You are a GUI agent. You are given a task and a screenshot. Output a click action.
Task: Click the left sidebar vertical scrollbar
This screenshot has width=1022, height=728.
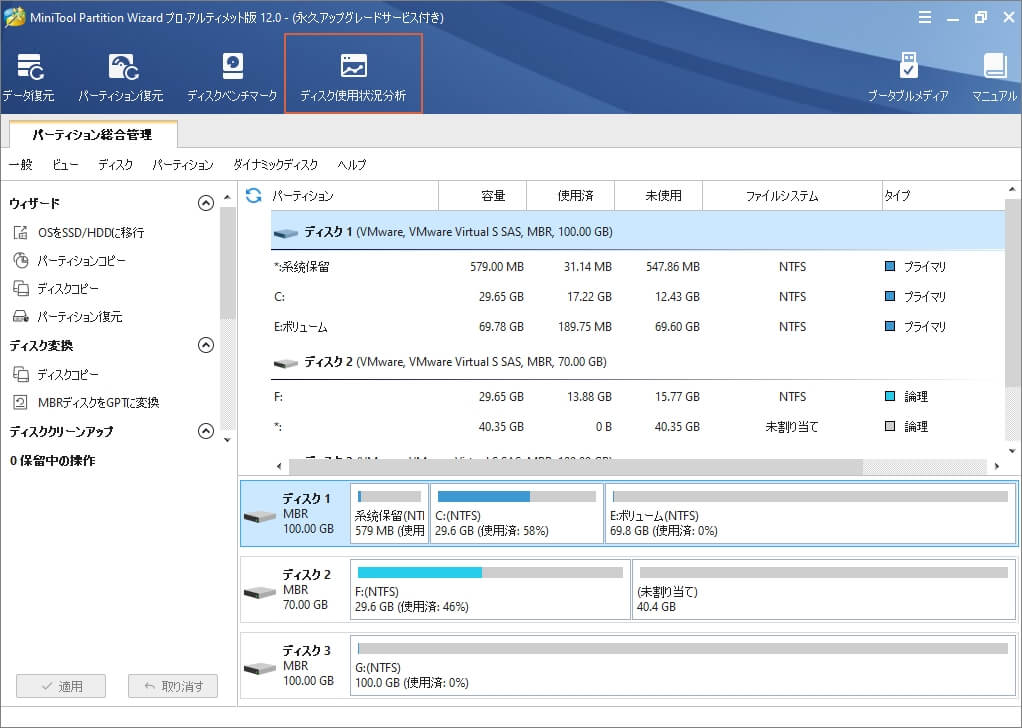[227, 263]
